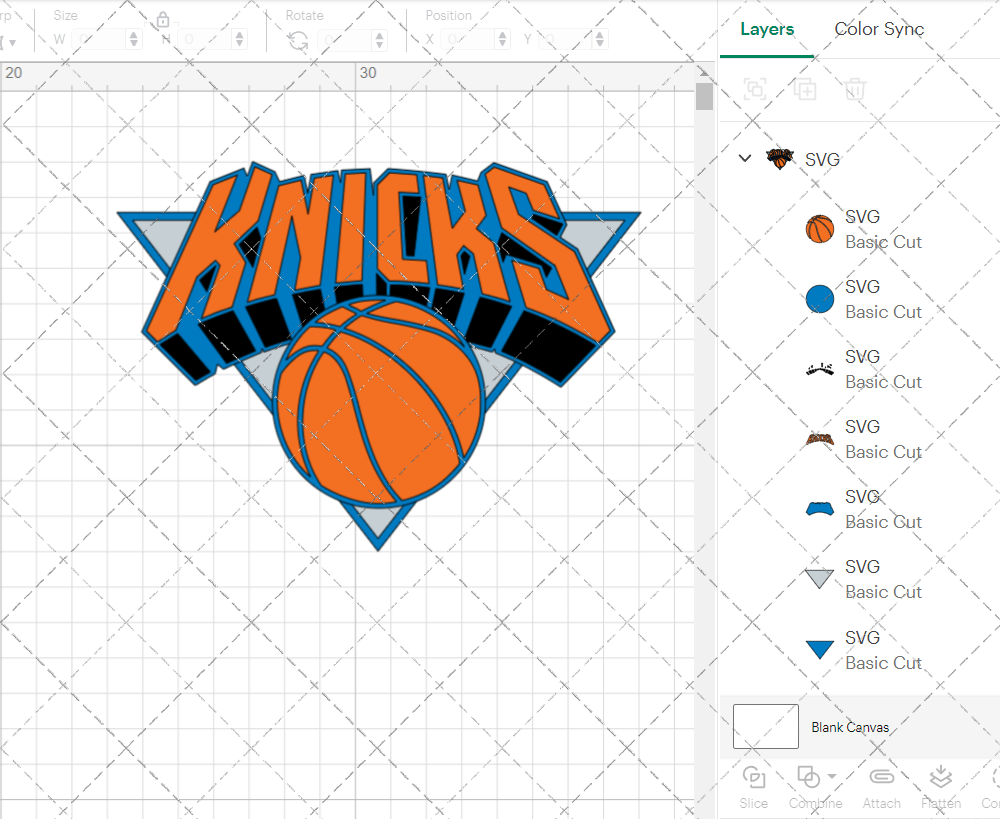Click the Height input field
This screenshot has height=819, width=1000.
(x=205, y=40)
